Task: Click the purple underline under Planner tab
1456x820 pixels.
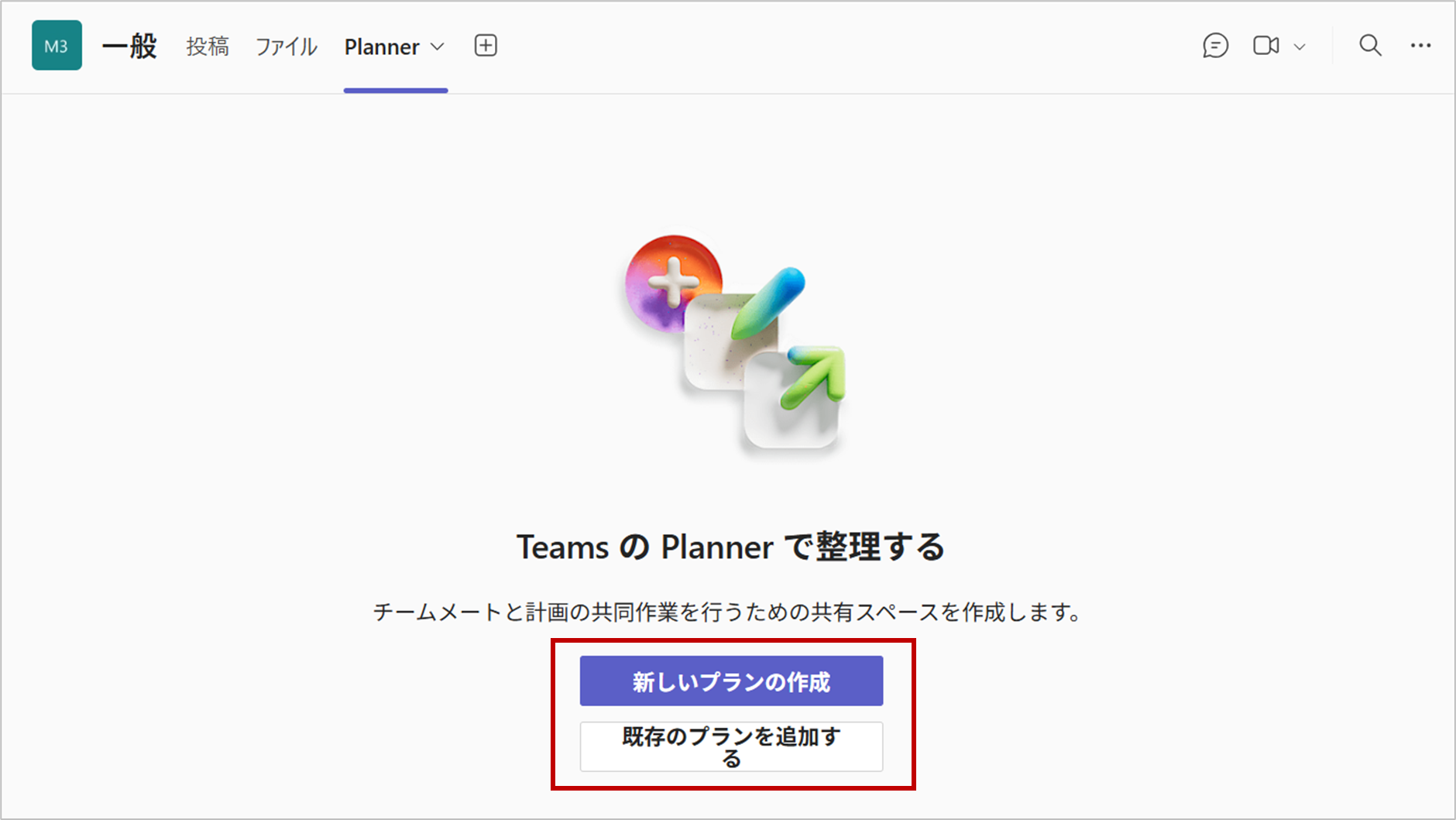Action: [x=396, y=89]
